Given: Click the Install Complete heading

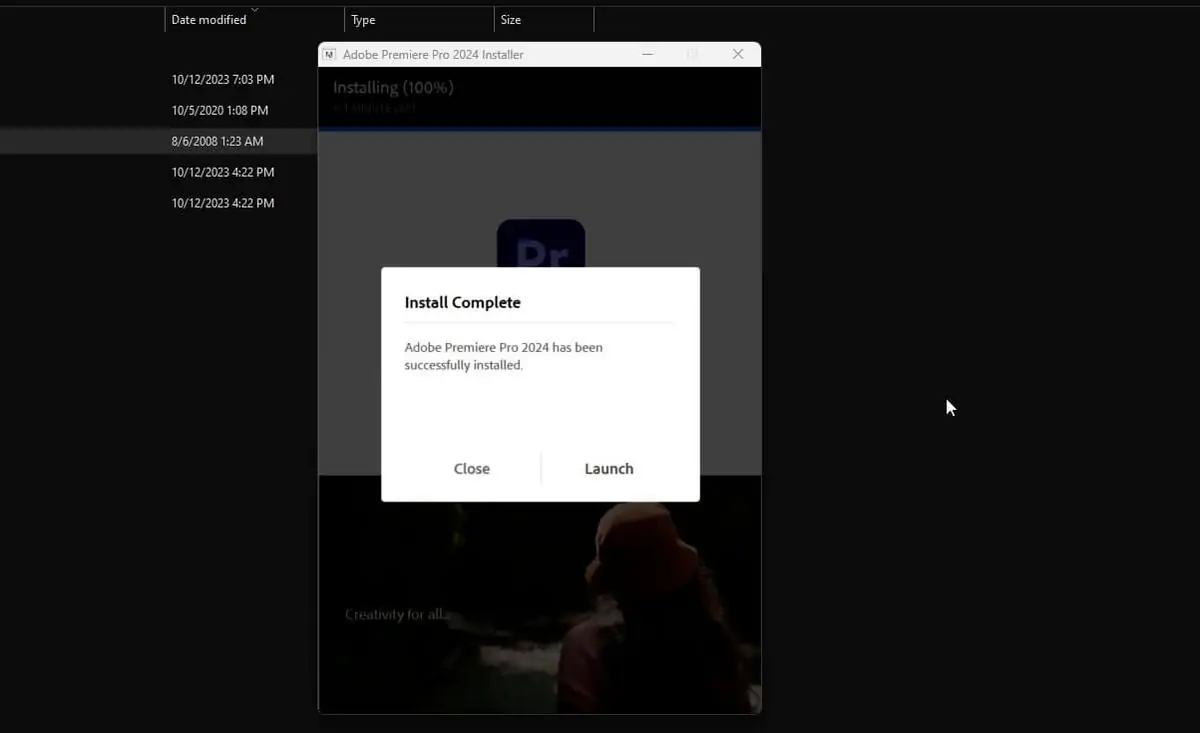Looking at the screenshot, I should tap(462, 302).
